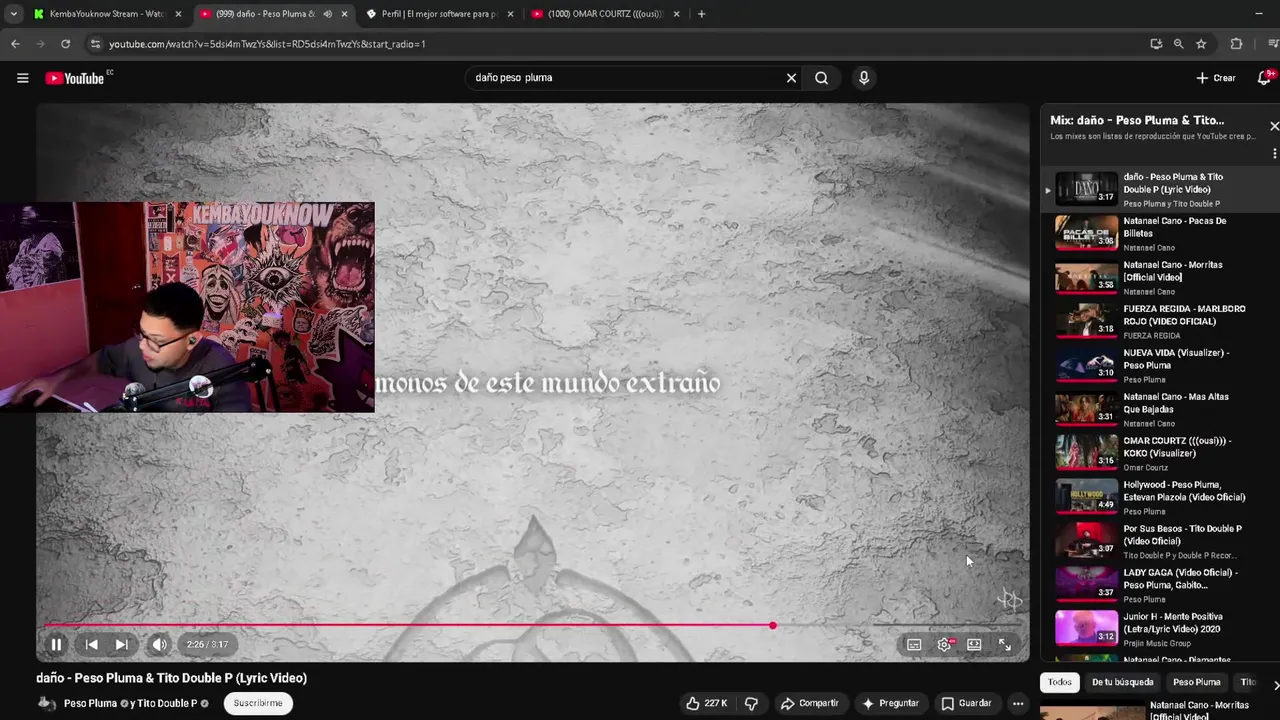This screenshot has height=720, width=1280.
Task: Pause the video
Action: point(56,645)
